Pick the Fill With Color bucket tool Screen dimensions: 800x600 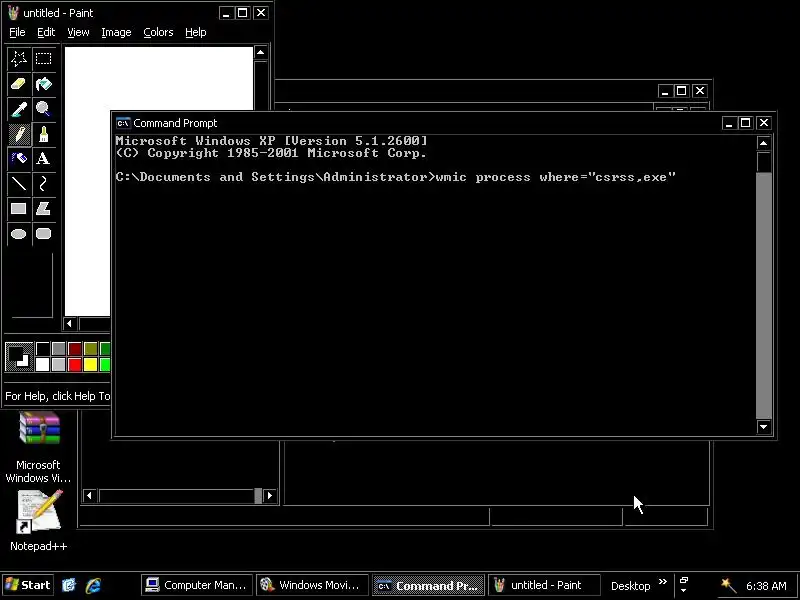pos(43,84)
